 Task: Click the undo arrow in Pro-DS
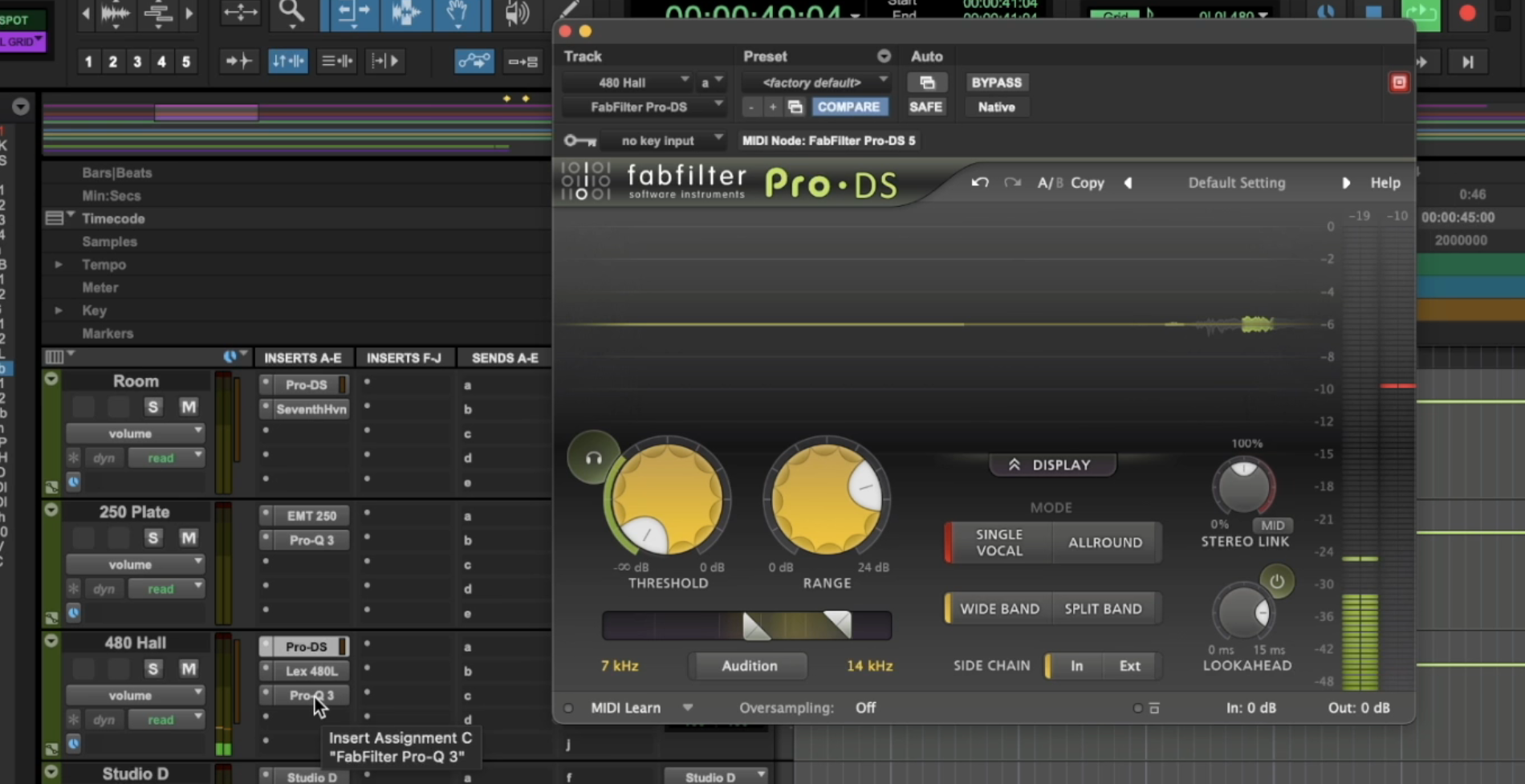[x=979, y=183]
